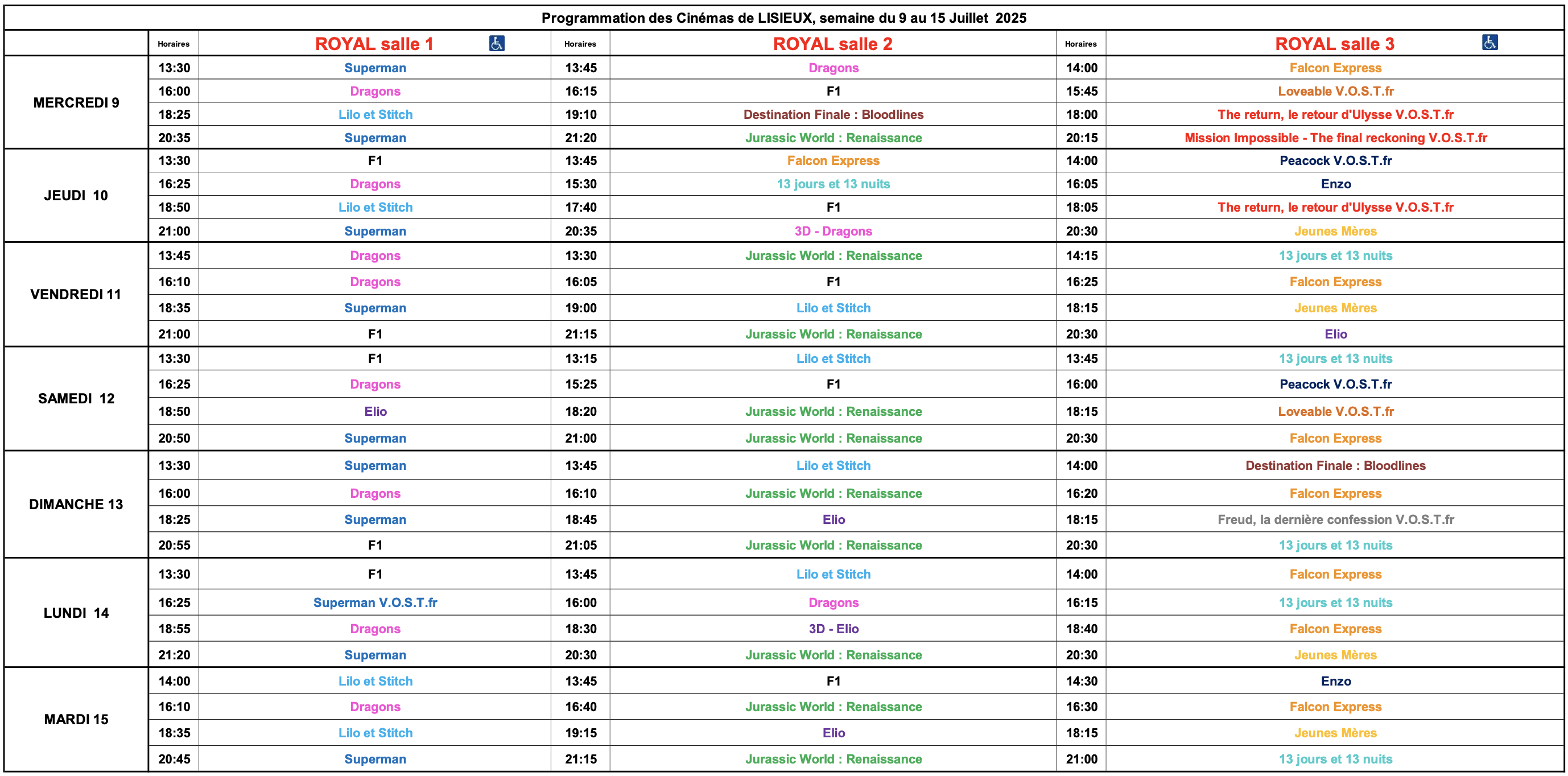Click the wheelchair icon beside ROYAL salle 1
The height and width of the screenshot is (776, 1568).
[497, 43]
